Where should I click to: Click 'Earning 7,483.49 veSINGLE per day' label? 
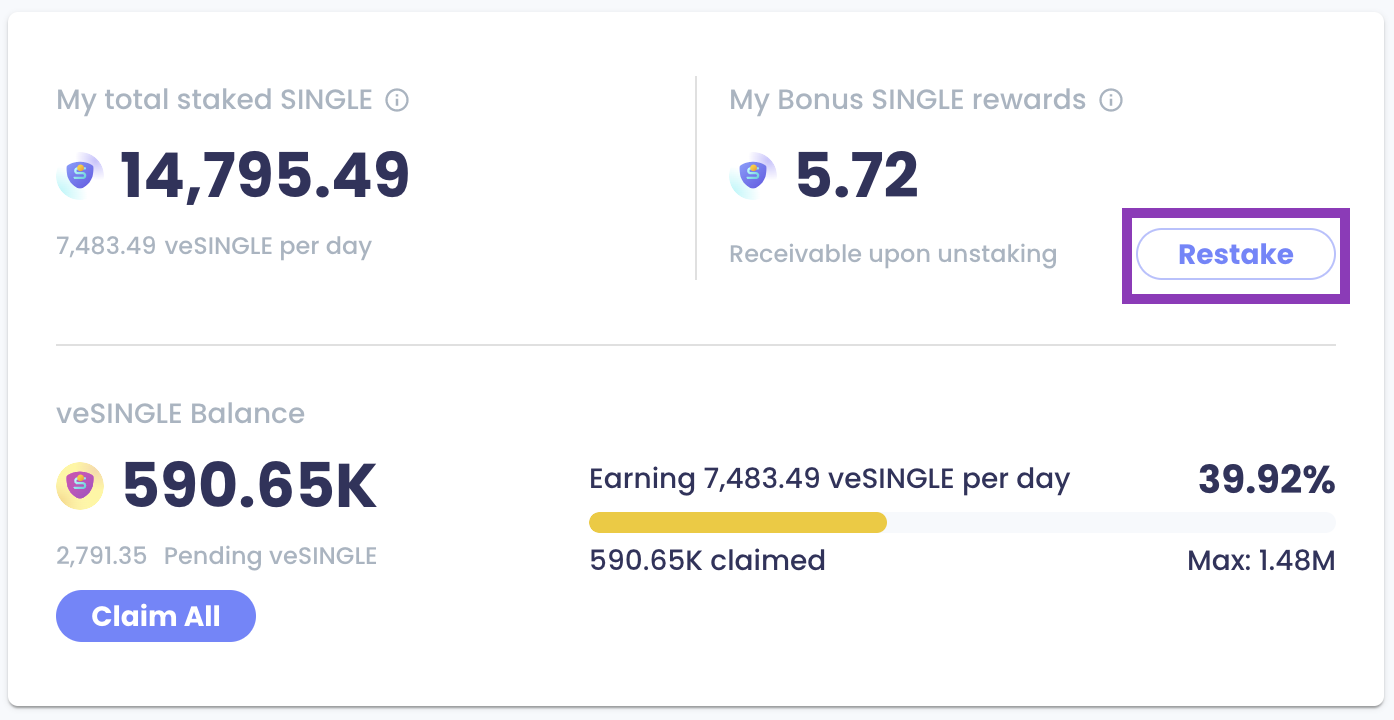pos(829,479)
